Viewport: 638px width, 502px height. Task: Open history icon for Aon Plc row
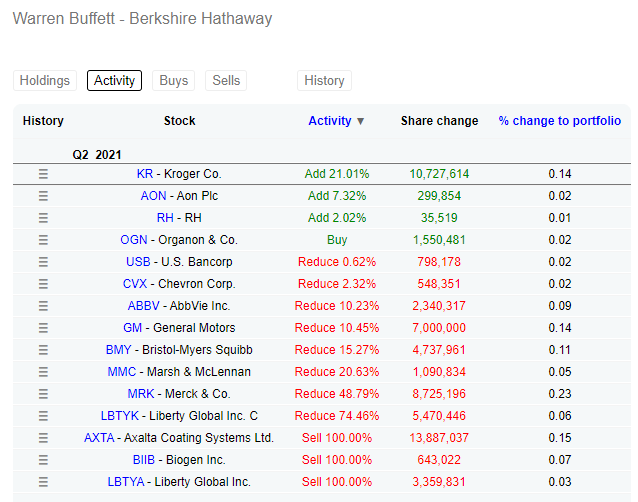coord(43,196)
